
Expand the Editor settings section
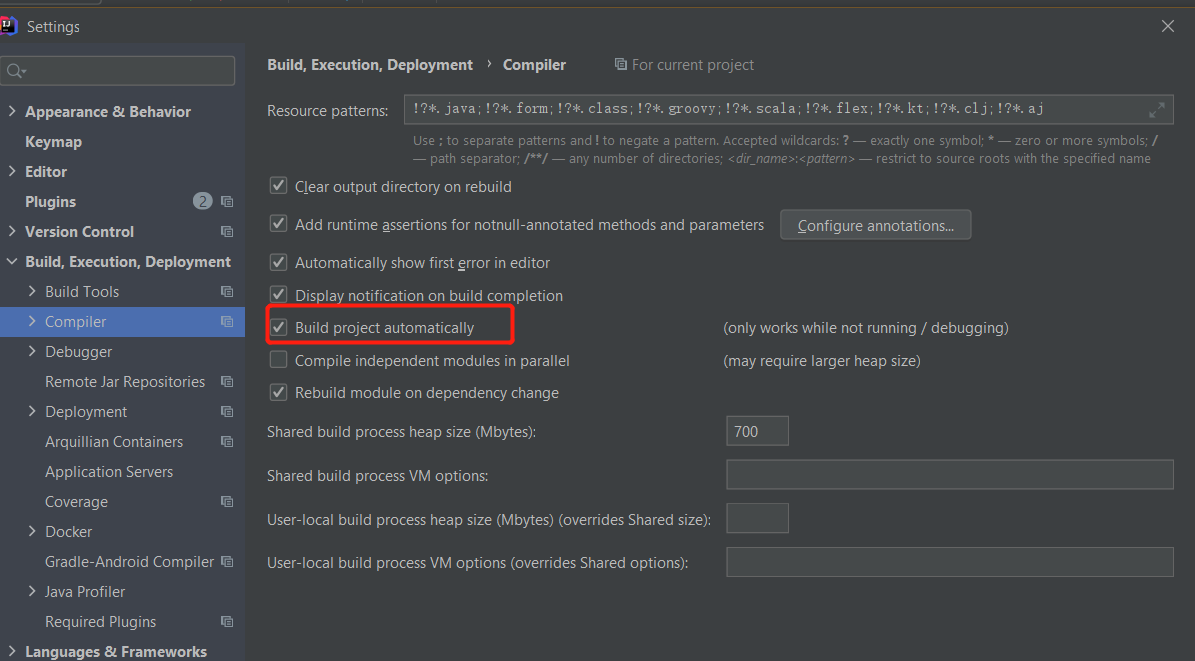tap(11, 172)
